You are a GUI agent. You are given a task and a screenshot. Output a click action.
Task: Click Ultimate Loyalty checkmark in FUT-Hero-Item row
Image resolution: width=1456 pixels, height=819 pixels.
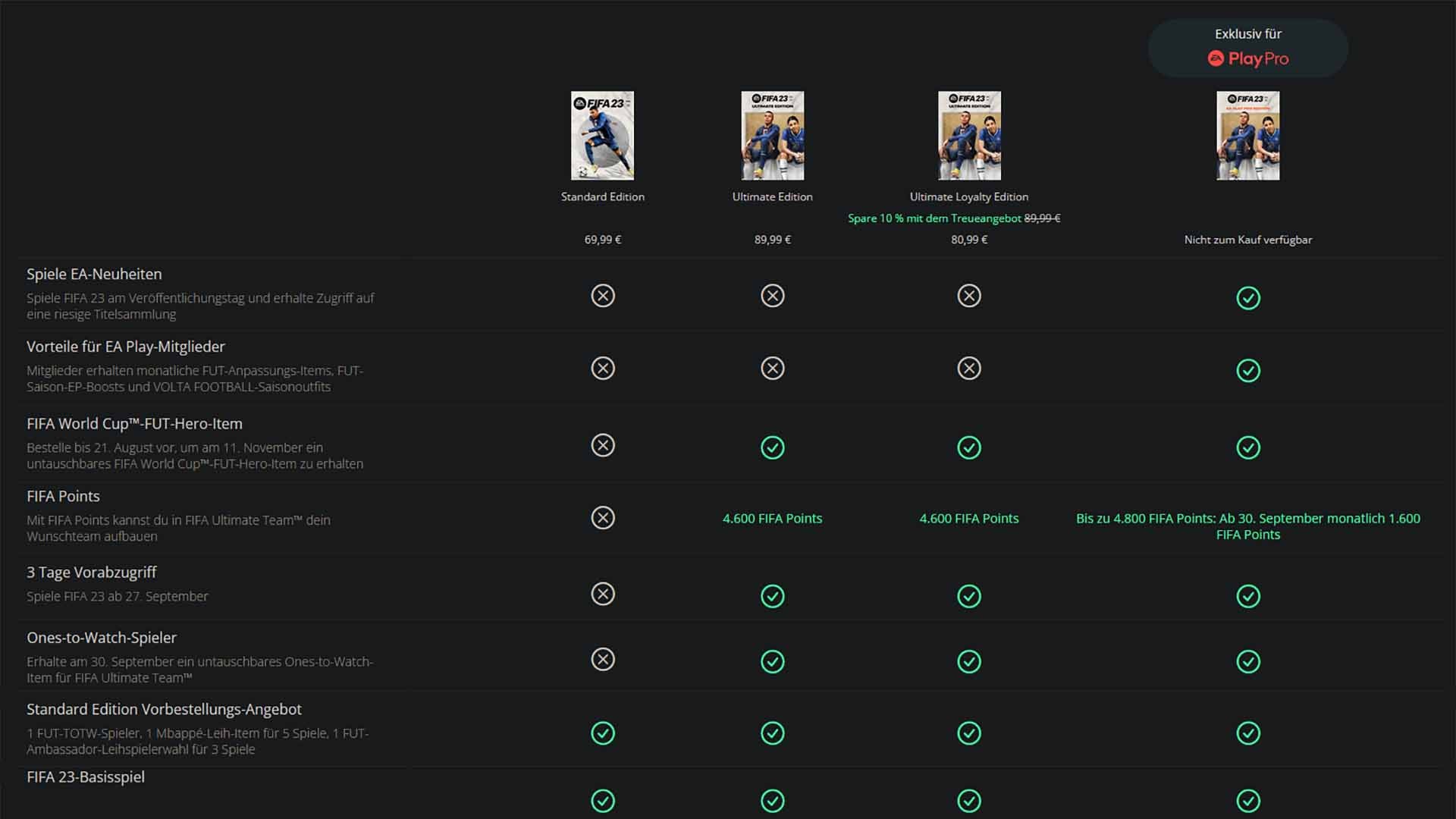[969, 447]
